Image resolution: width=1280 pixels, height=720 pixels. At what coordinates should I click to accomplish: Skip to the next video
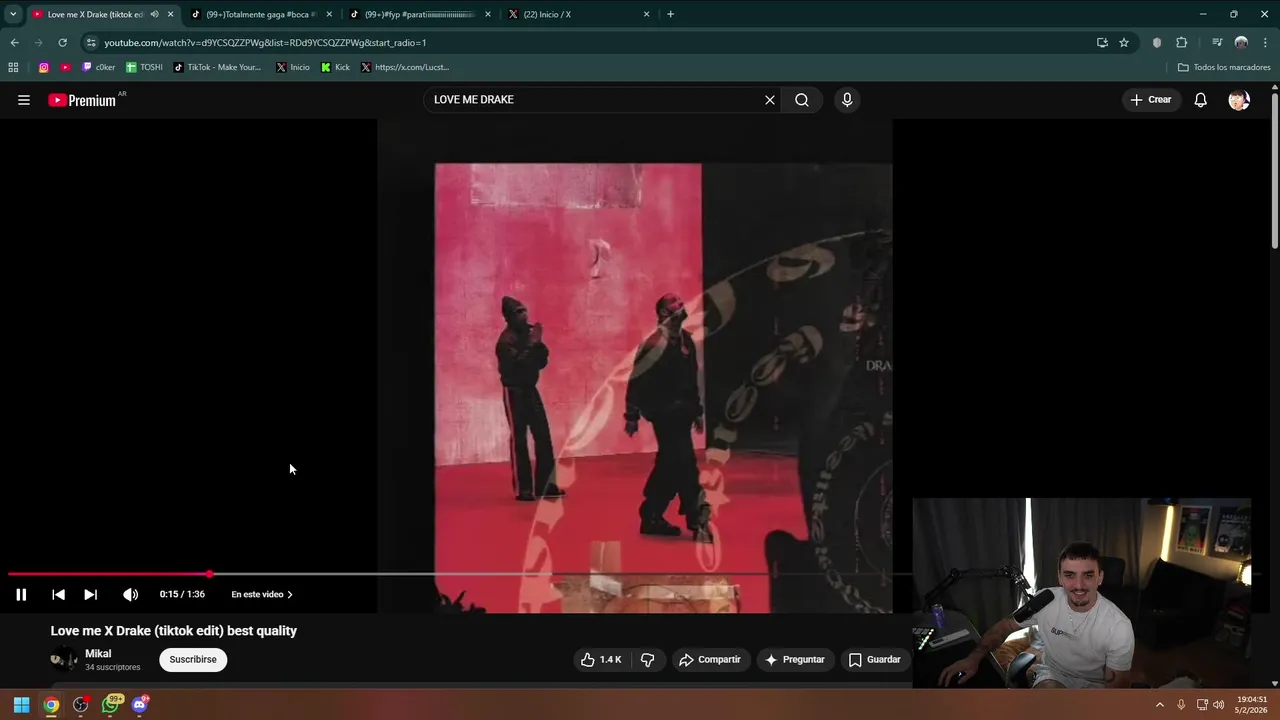[90, 594]
